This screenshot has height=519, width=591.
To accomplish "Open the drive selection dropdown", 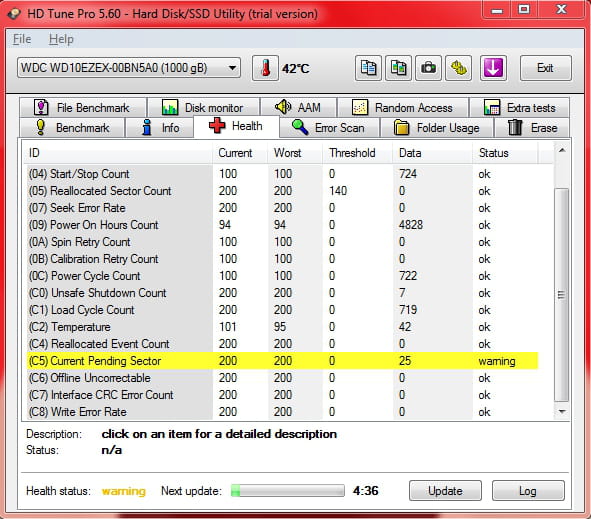I will click(129, 68).
